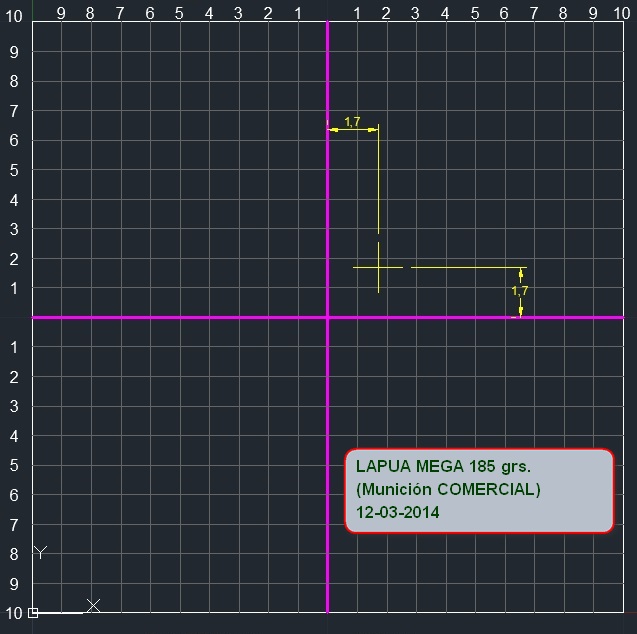Click the UCS X-axis marker icon
Viewport: 637px width, 634px height.
(x=93, y=605)
